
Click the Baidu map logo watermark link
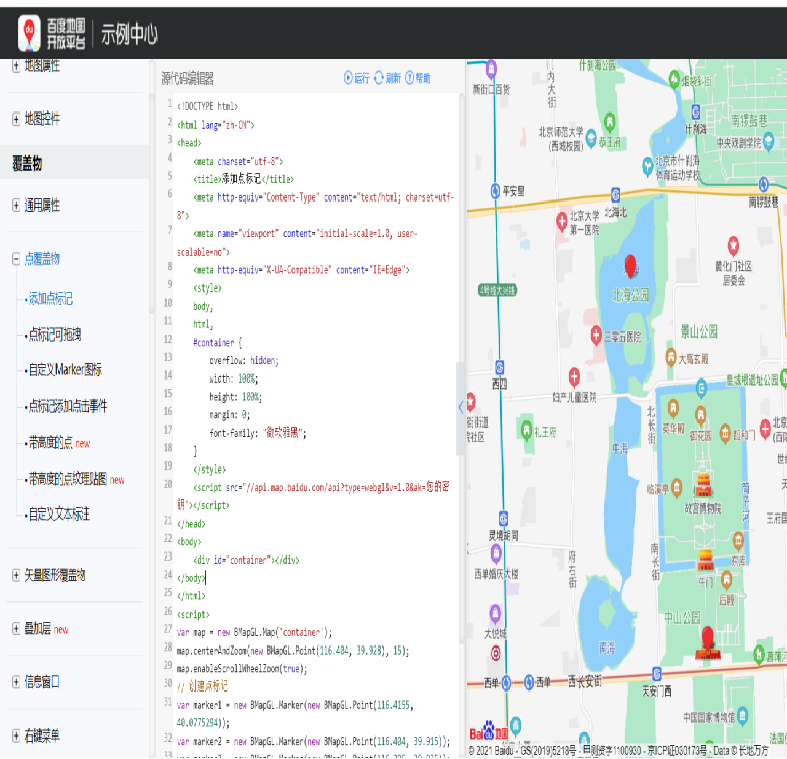[x=489, y=732]
